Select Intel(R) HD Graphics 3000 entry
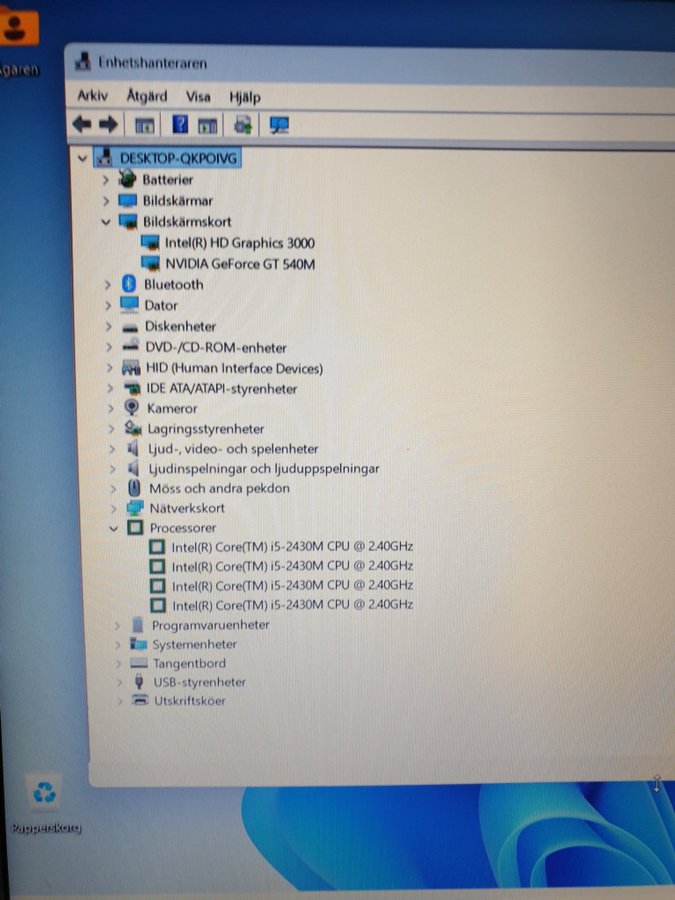675x900 pixels. 239,243
